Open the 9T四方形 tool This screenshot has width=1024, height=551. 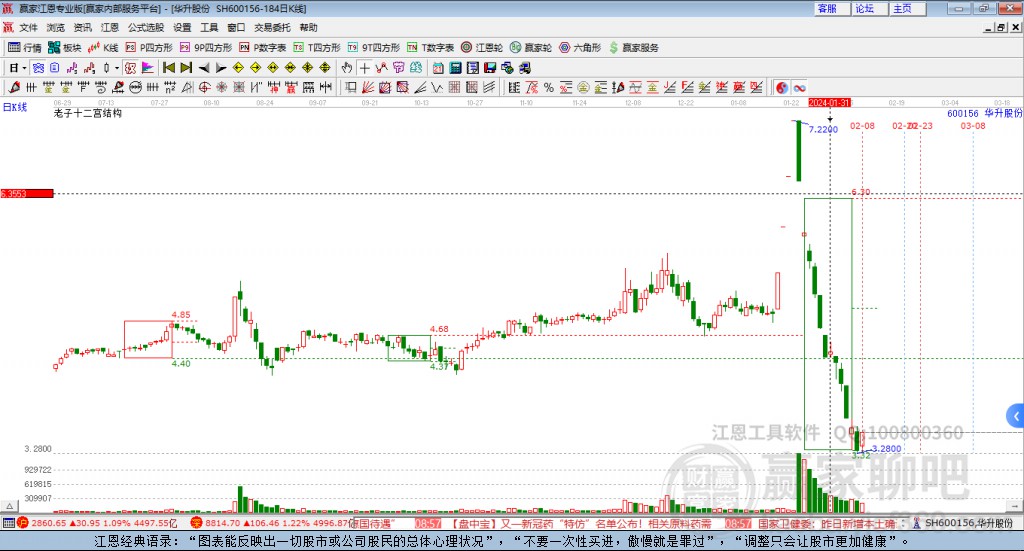point(373,48)
